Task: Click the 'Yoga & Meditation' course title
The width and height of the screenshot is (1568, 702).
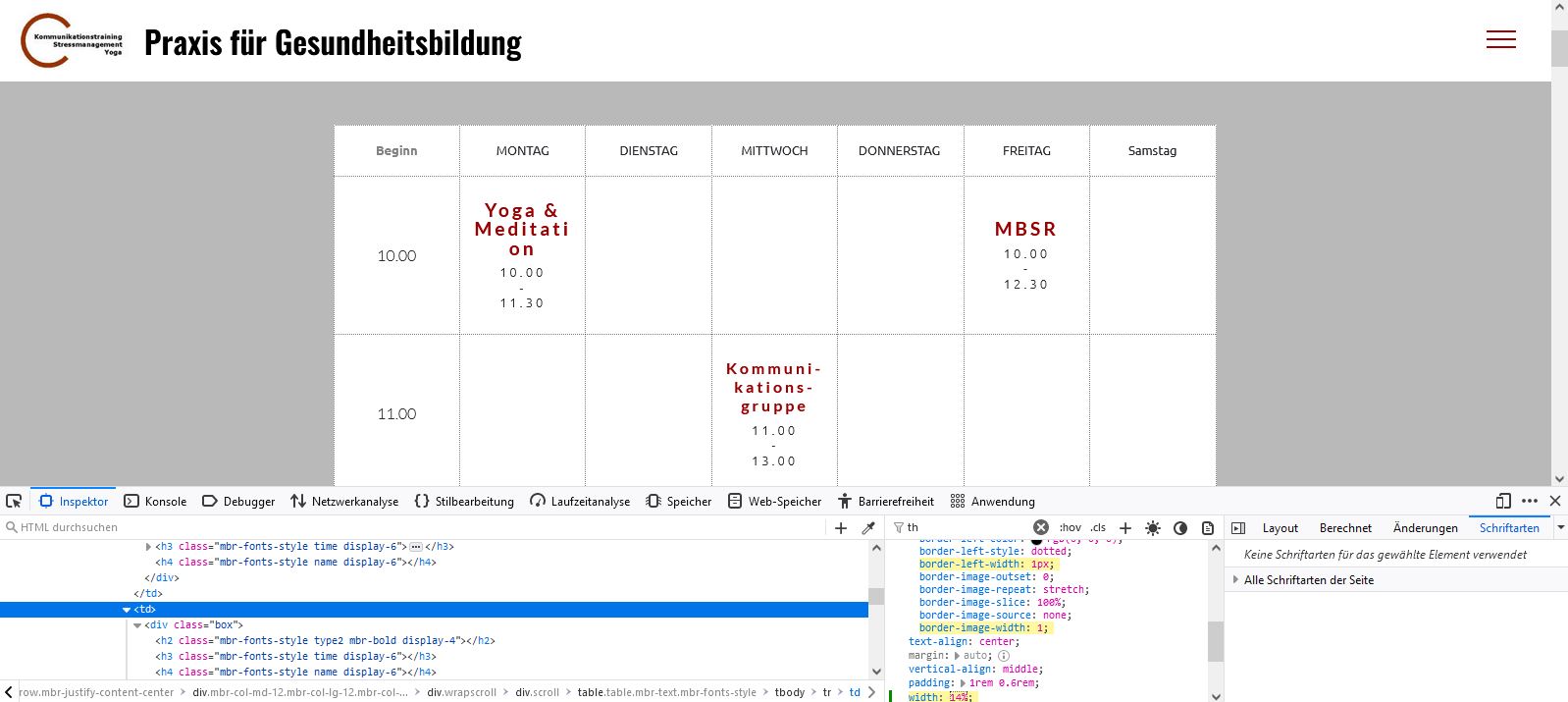Action: (x=522, y=230)
